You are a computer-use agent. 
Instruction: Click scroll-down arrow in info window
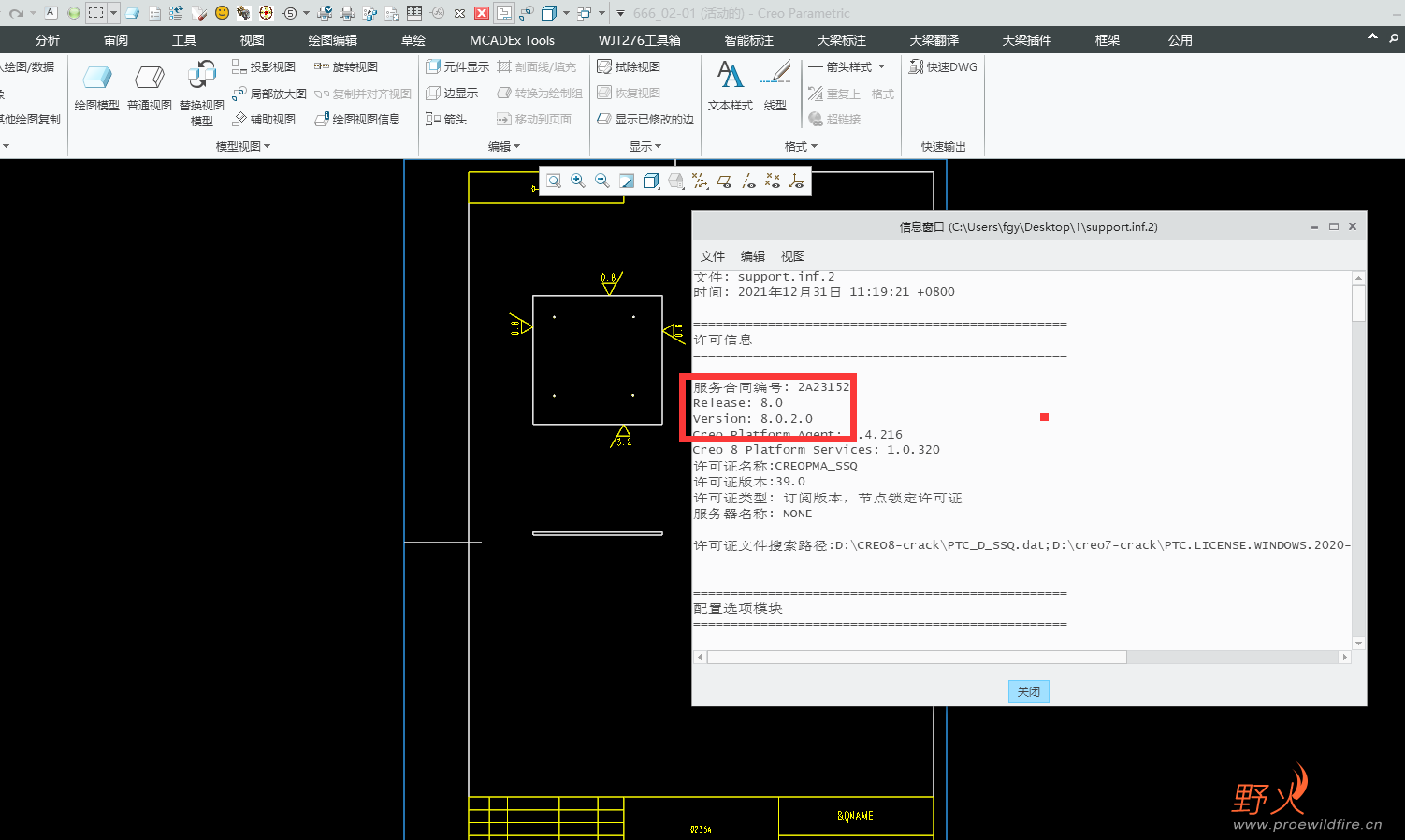(x=1358, y=644)
